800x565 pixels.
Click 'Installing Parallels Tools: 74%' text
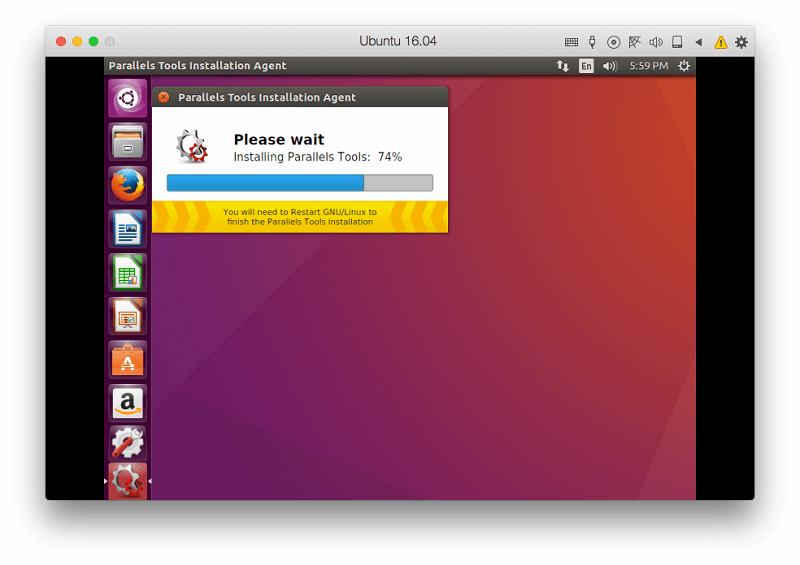pos(318,157)
